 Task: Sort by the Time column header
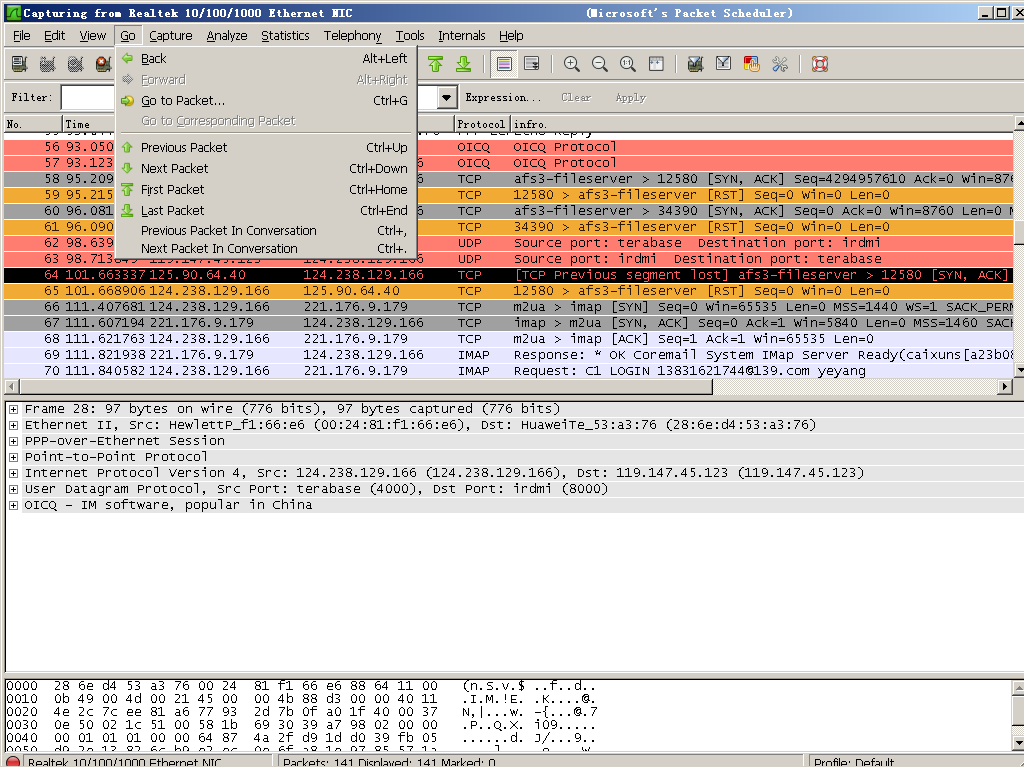point(89,124)
